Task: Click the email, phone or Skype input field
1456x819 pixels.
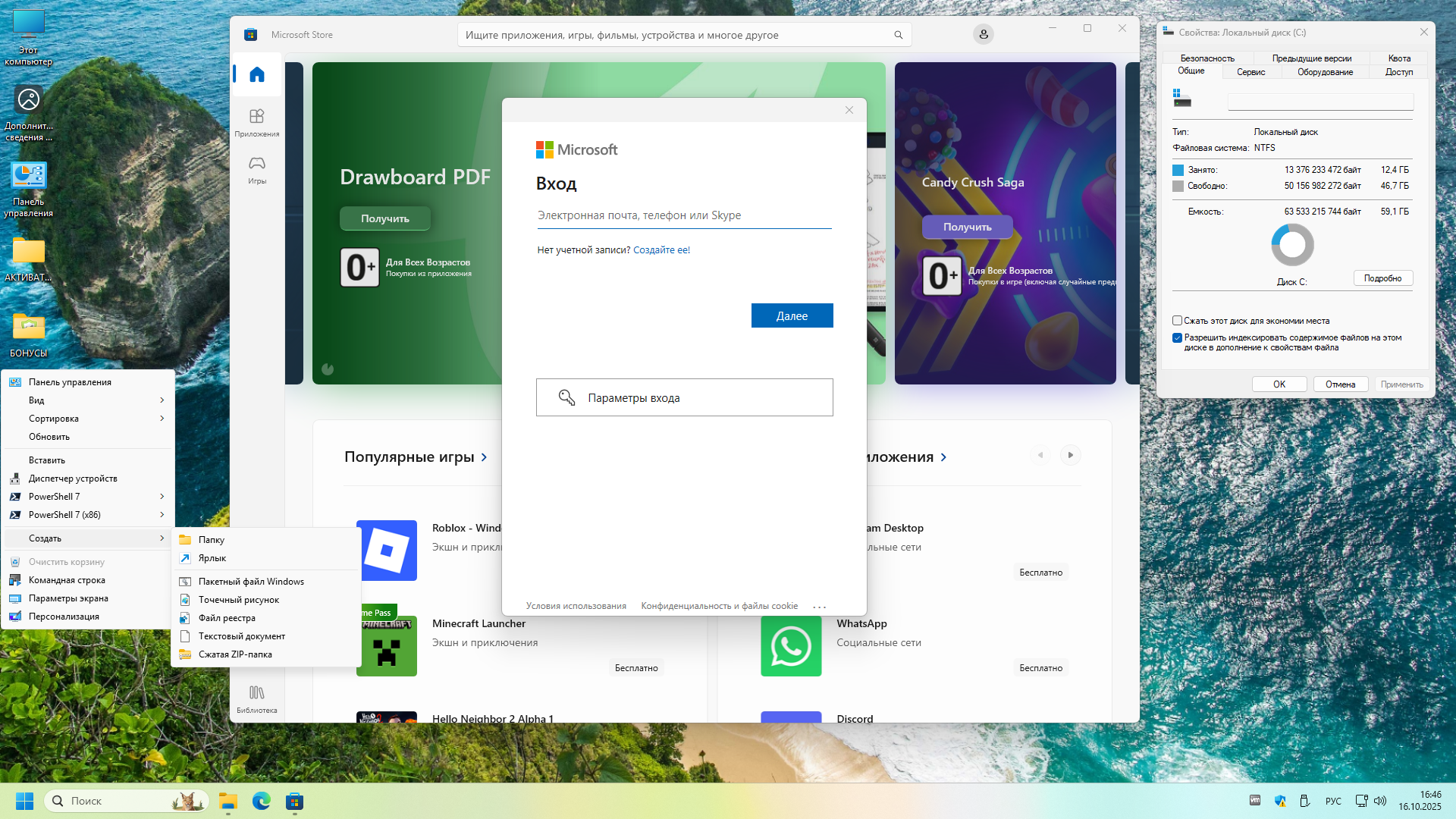Action: pyautogui.click(x=683, y=215)
